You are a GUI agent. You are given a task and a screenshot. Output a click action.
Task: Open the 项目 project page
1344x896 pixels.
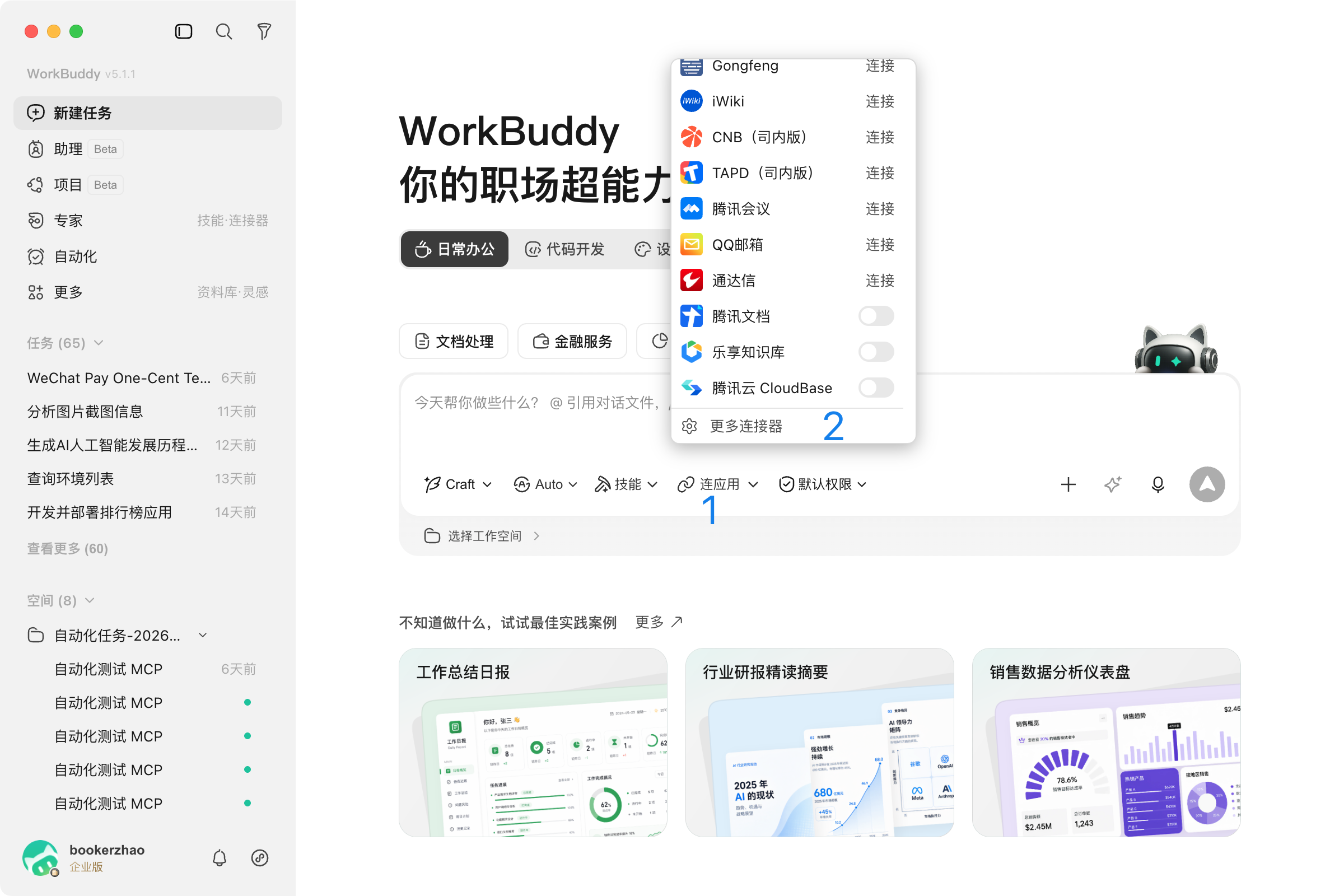point(148,185)
